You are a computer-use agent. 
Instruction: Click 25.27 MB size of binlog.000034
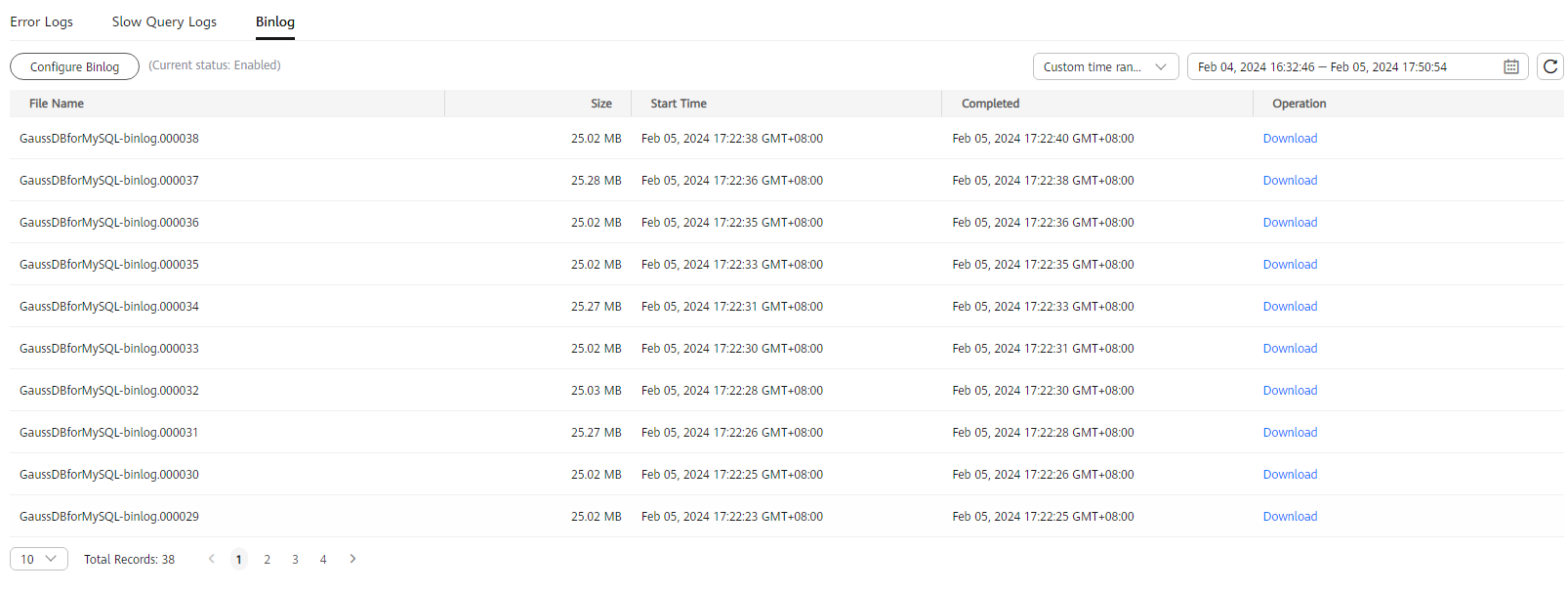[596, 307]
